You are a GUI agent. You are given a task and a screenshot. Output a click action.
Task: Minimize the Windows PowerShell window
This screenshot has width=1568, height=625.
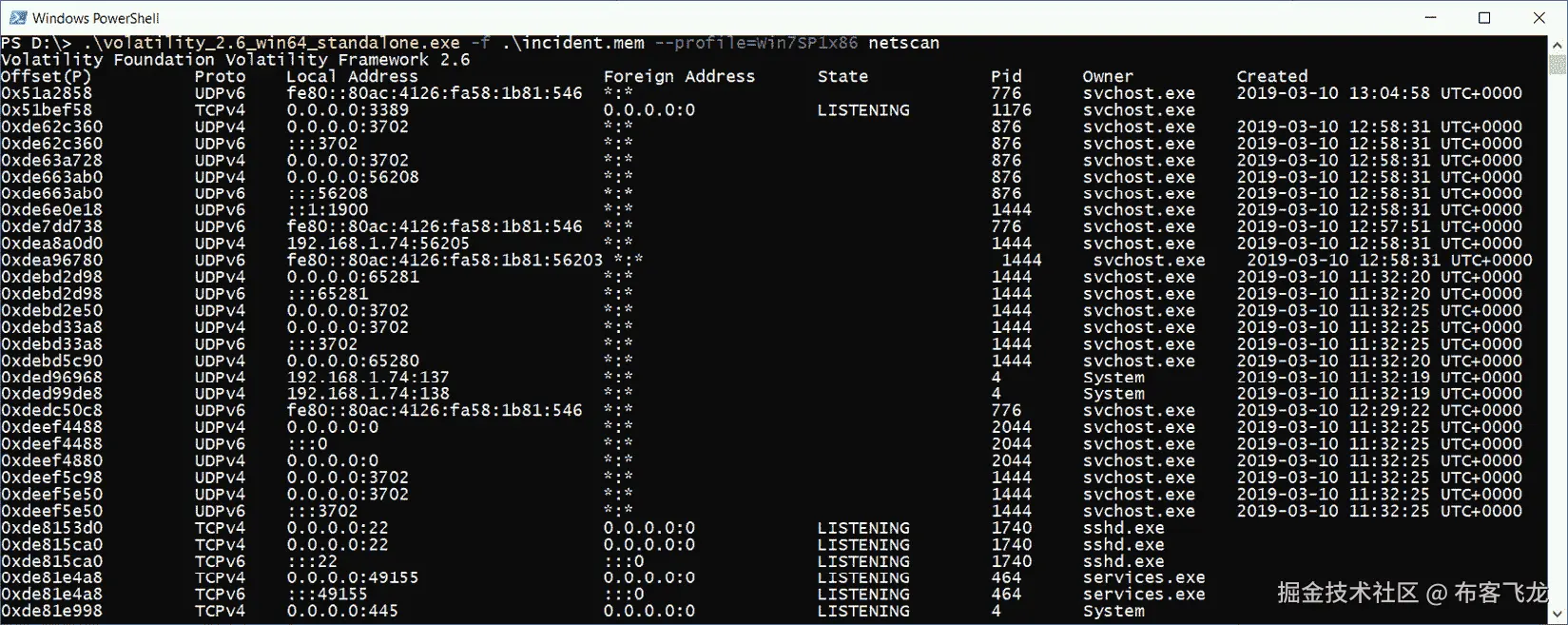[1431, 18]
